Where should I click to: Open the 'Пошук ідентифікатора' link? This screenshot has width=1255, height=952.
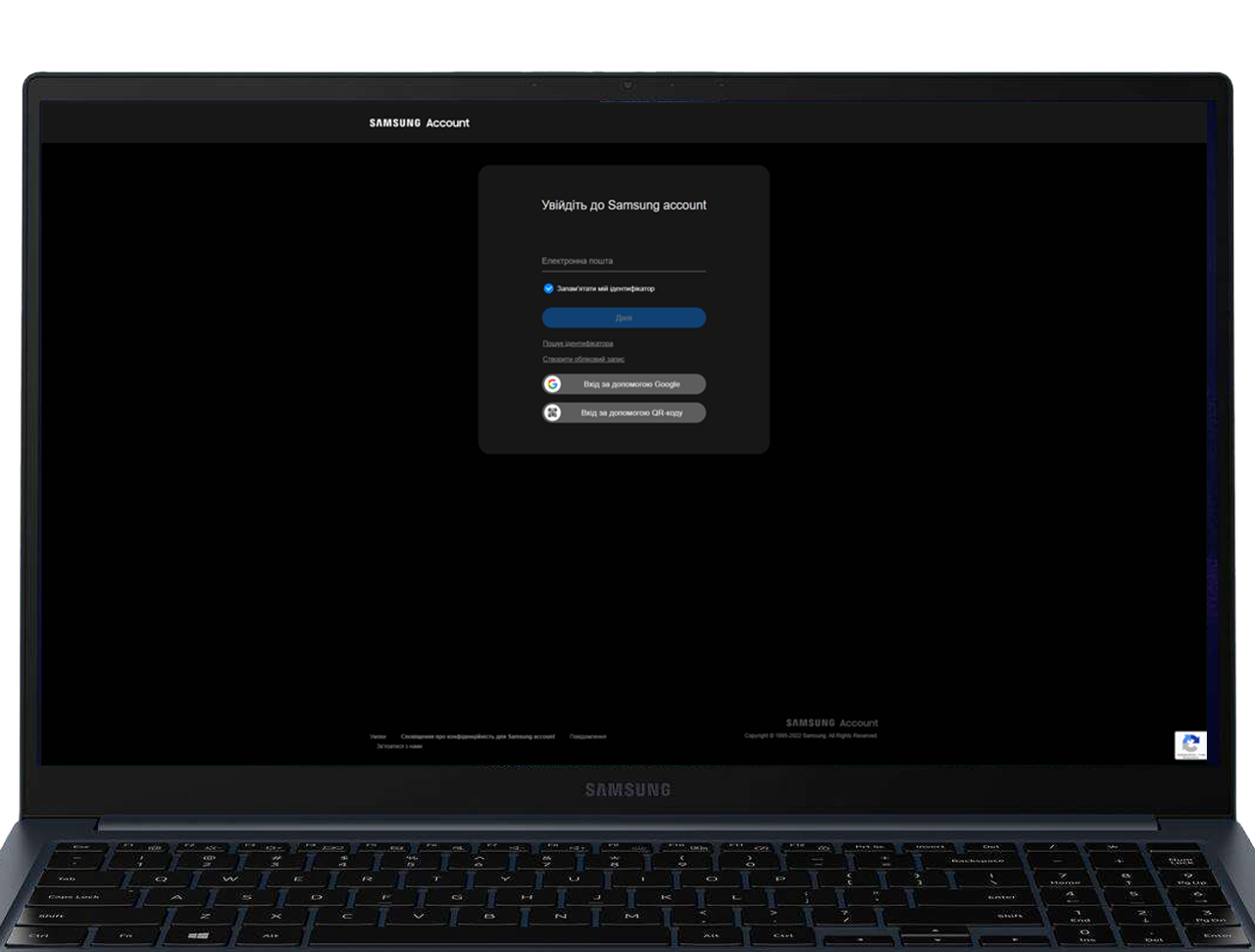click(577, 343)
